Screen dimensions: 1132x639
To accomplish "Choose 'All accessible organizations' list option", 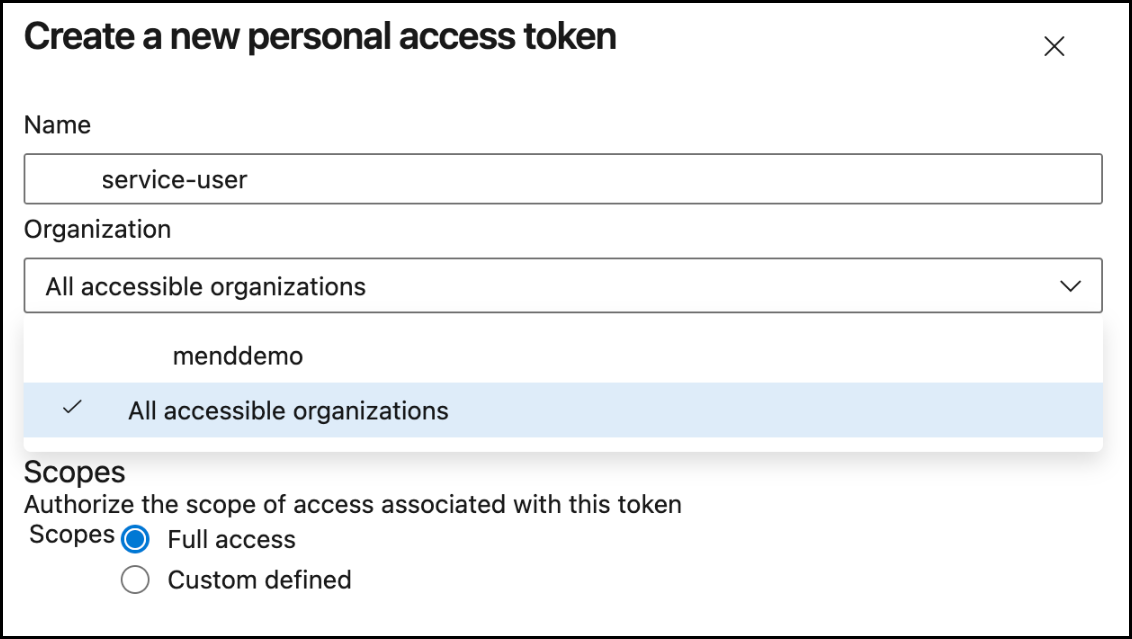I will (288, 410).
